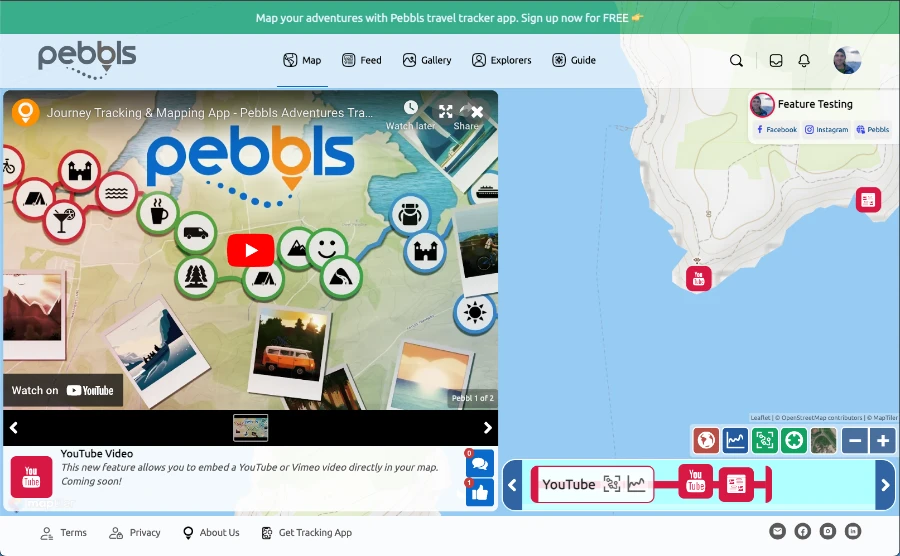The image size is (900, 556).
Task: Click the chart icon in the YouTube timeline label
Action: (636, 484)
